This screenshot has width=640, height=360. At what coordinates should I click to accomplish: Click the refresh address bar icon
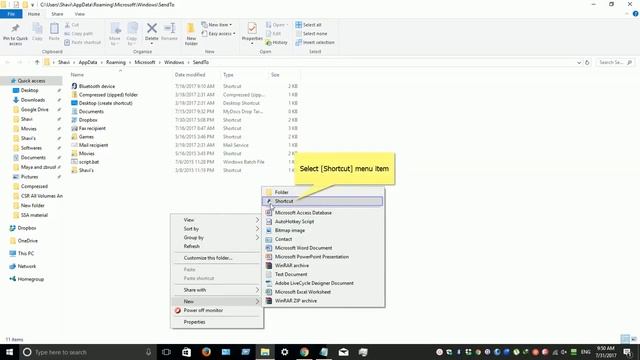pos(587,62)
